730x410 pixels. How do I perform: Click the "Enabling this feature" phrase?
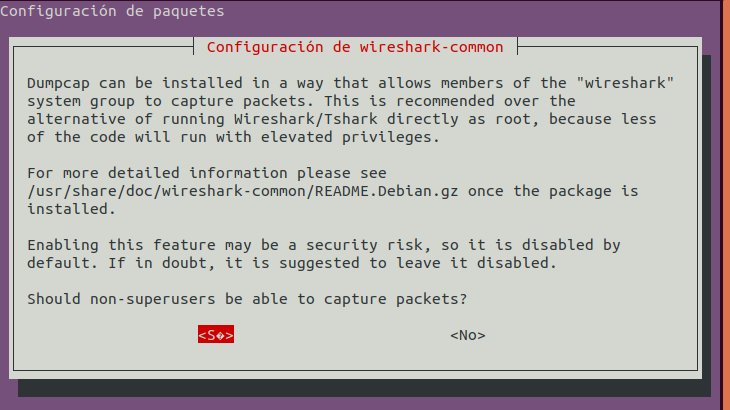point(121,245)
